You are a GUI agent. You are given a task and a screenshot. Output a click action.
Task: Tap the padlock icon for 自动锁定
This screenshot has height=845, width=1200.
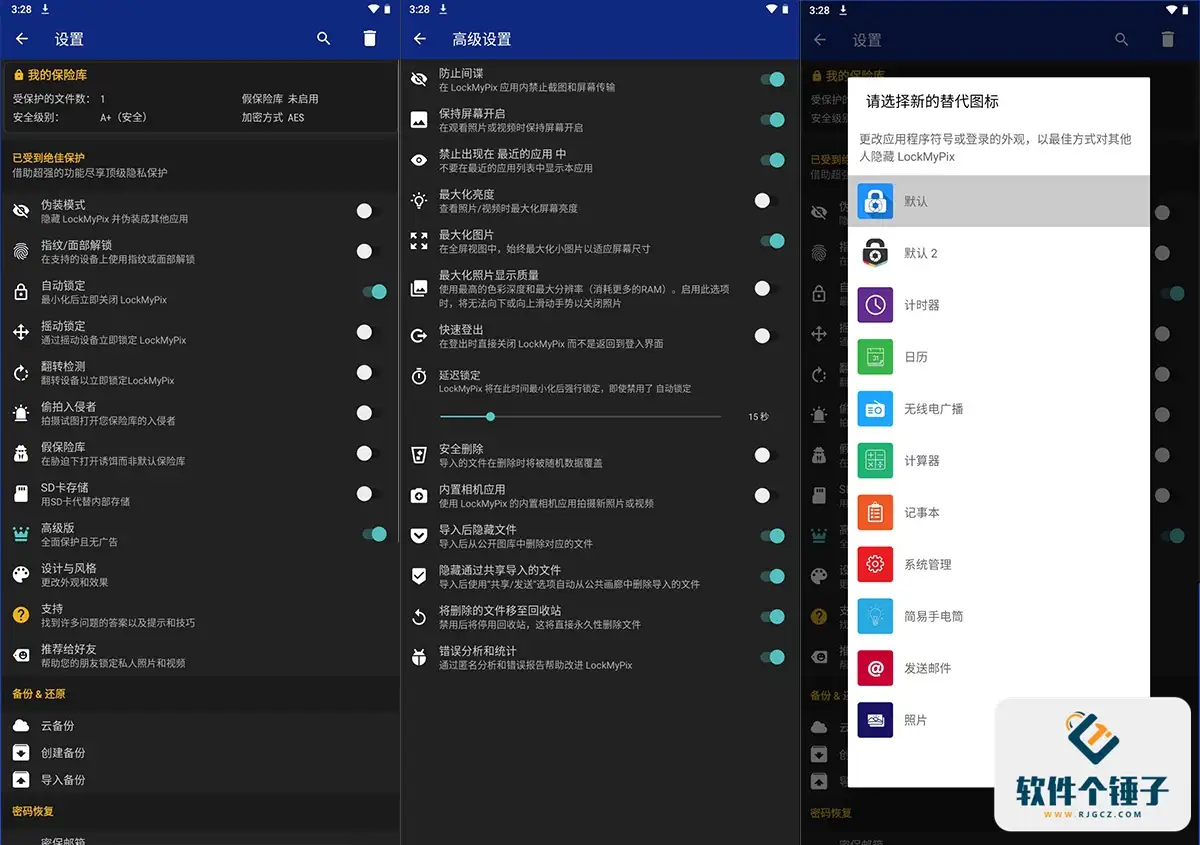(x=21, y=292)
